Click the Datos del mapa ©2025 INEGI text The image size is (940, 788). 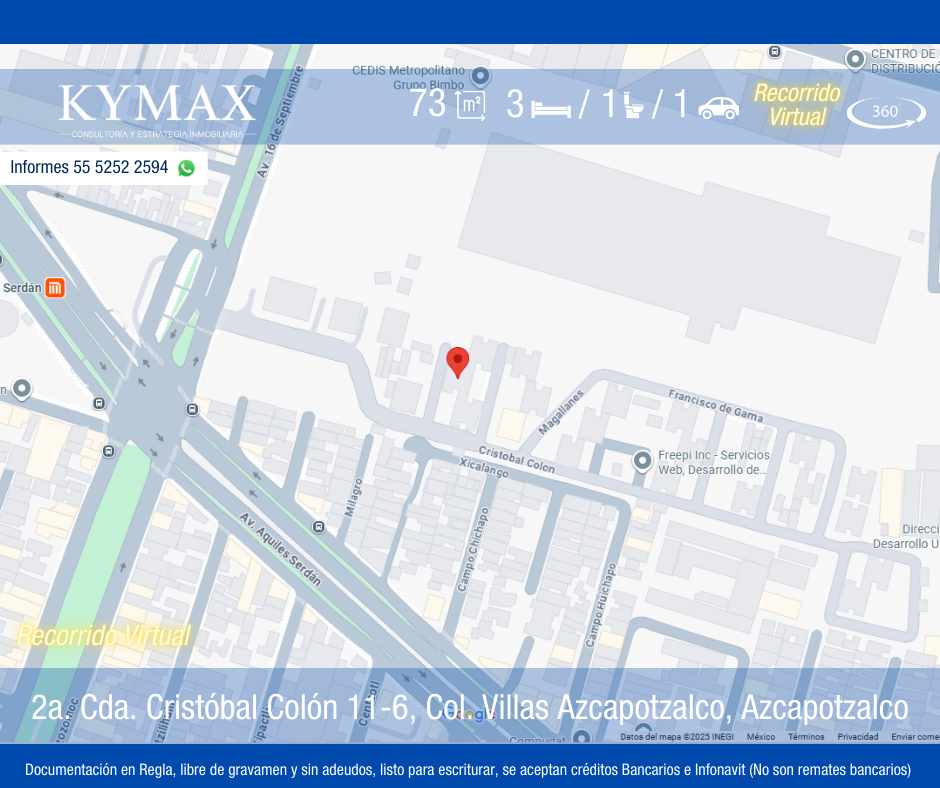pyautogui.click(x=677, y=736)
